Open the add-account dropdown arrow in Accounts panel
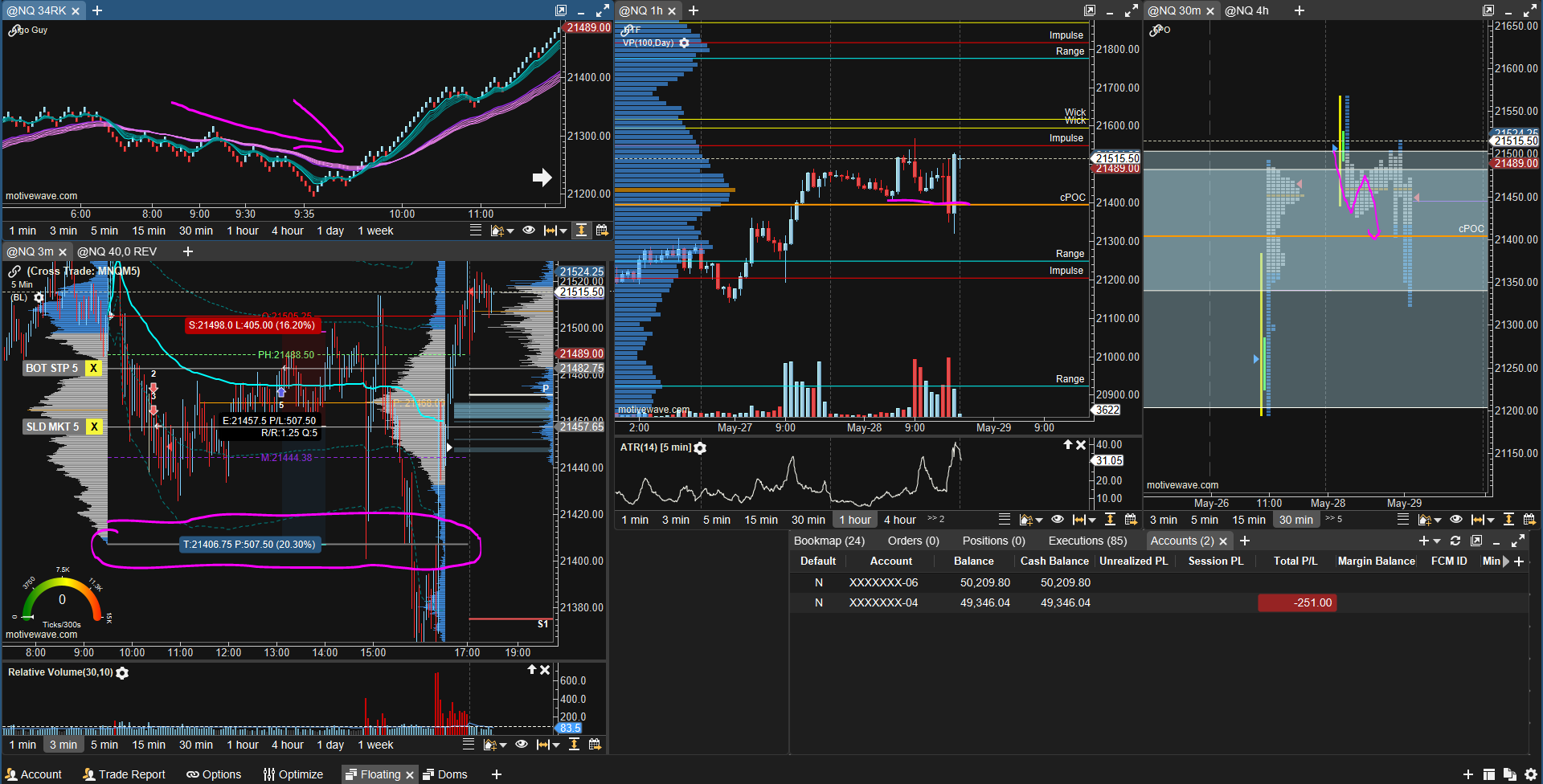 [1437, 541]
